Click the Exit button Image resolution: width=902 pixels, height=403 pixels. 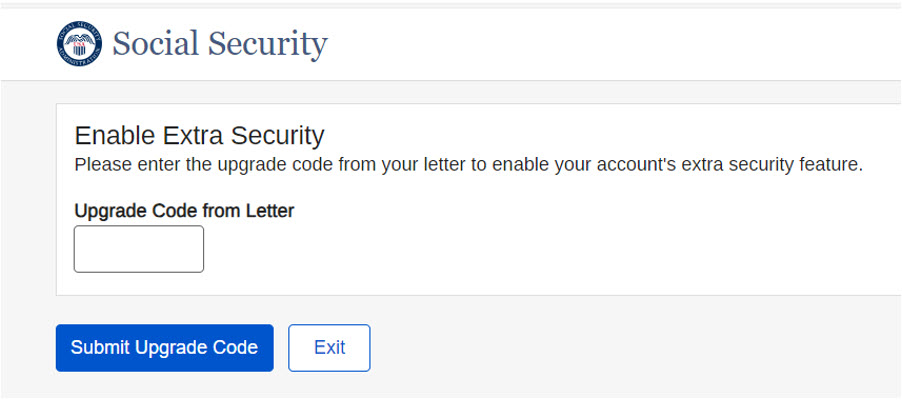[x=329, y=348]
